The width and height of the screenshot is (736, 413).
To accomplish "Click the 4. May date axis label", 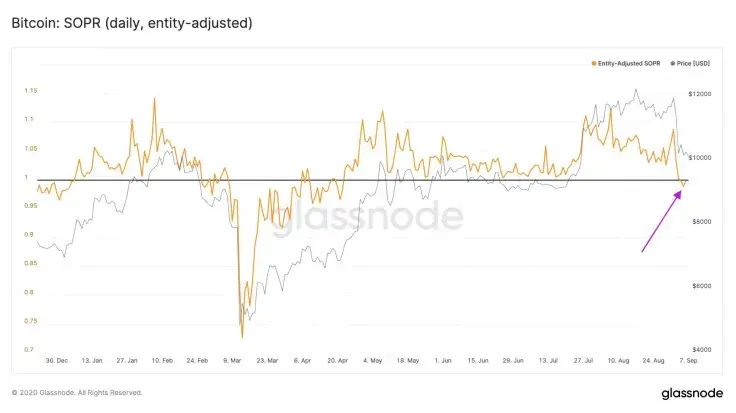I will tap(373, 360).
